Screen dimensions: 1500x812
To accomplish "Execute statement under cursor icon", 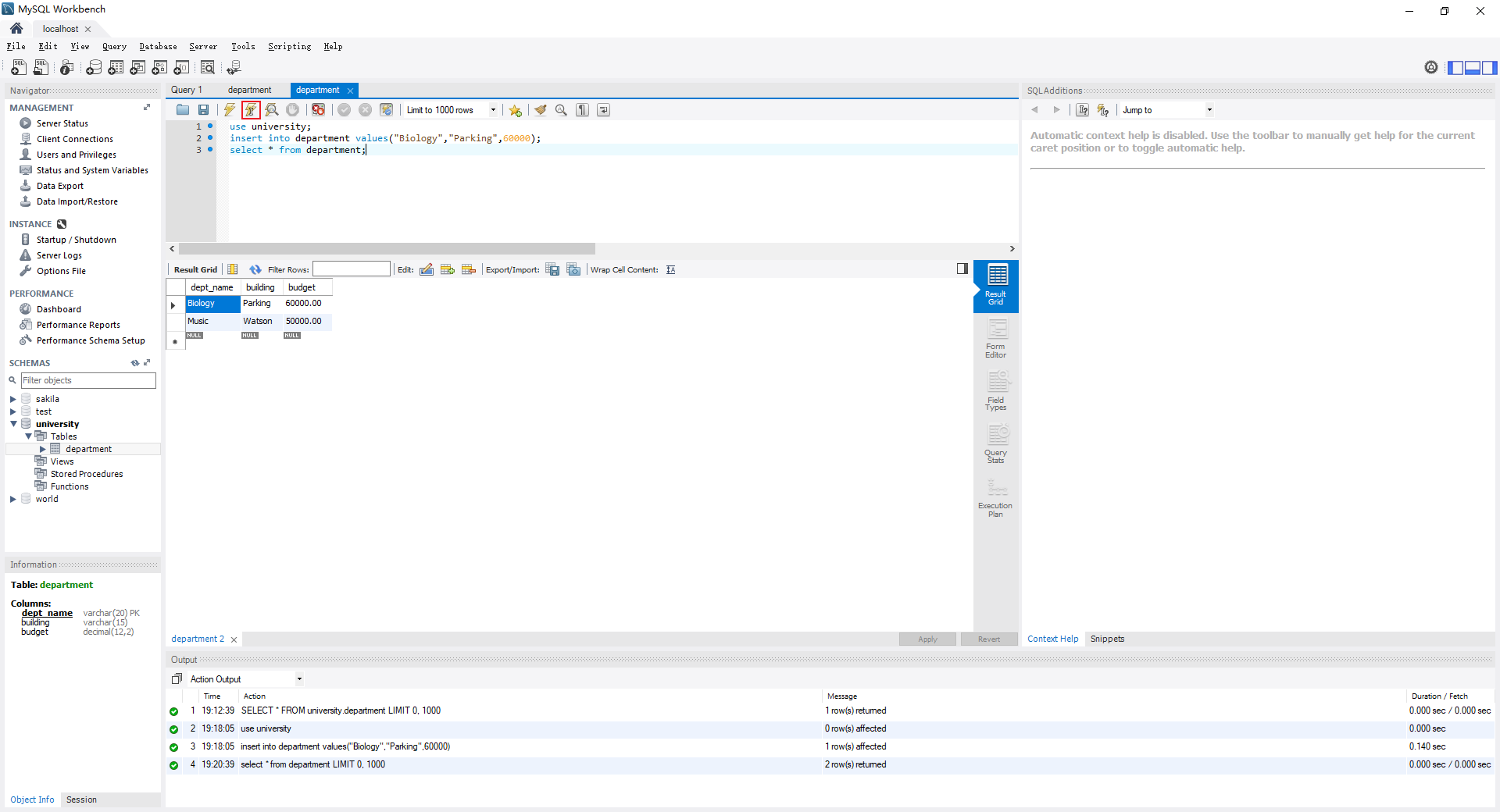I will 251,110.
